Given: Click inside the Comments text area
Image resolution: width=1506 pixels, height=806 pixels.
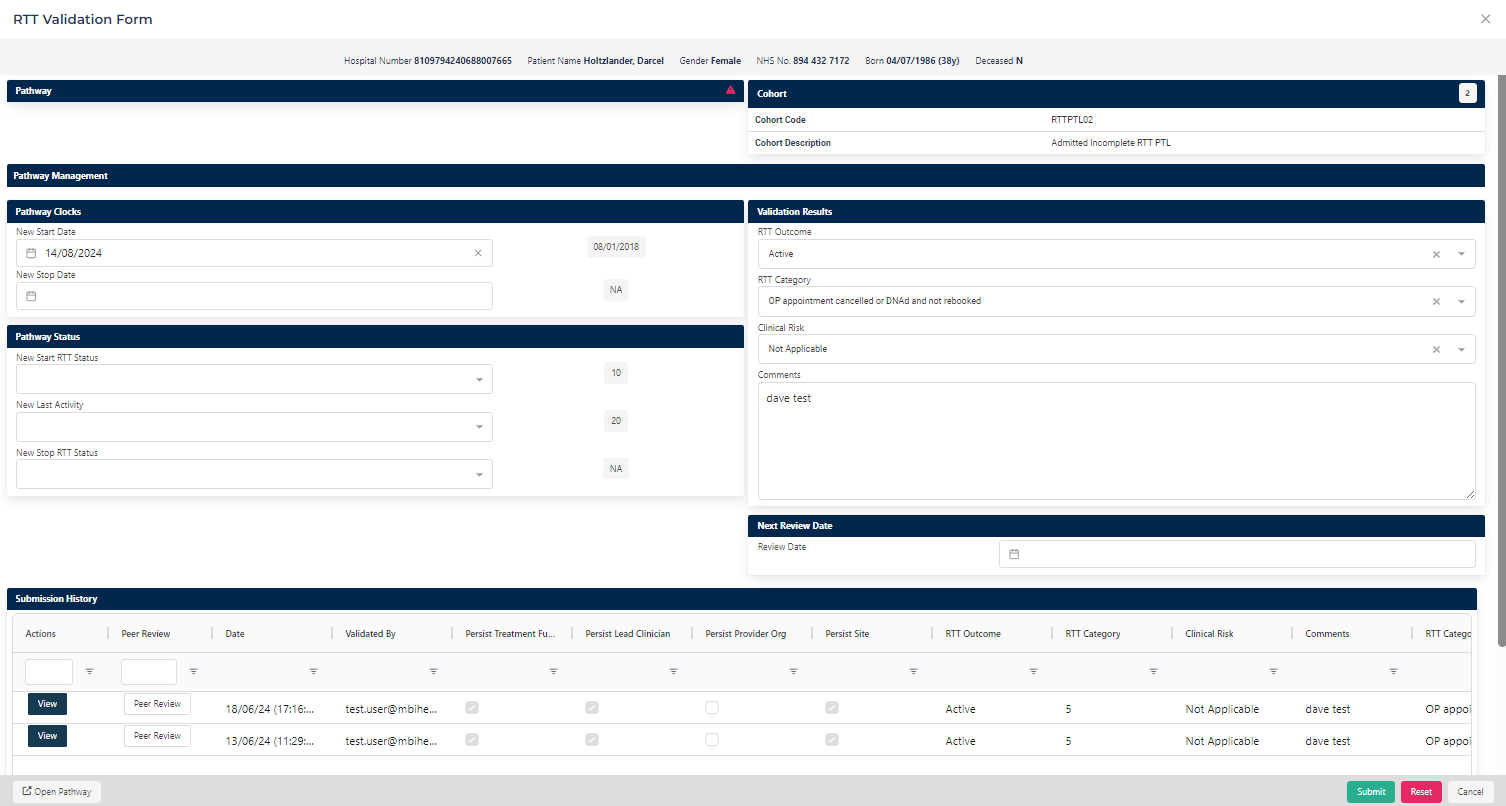Looking at the screenshot, I should click(1115, 440).
